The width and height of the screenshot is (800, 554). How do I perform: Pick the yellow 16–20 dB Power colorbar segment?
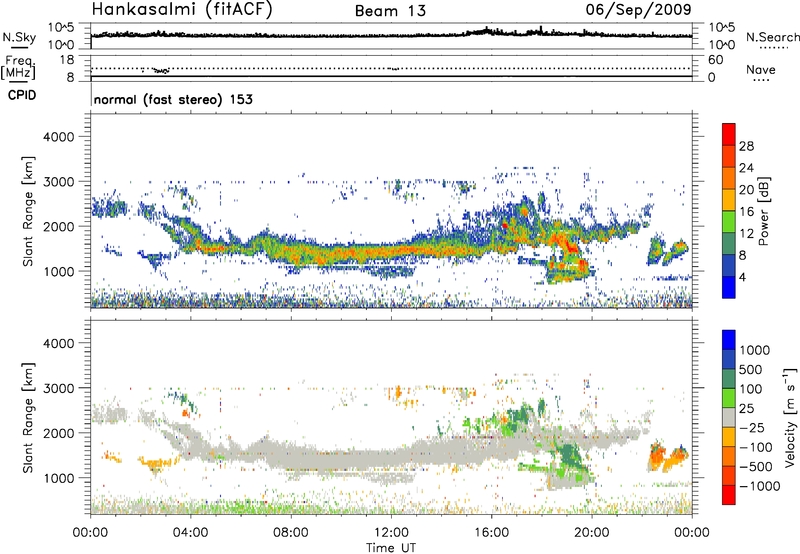tap(729, 200)
